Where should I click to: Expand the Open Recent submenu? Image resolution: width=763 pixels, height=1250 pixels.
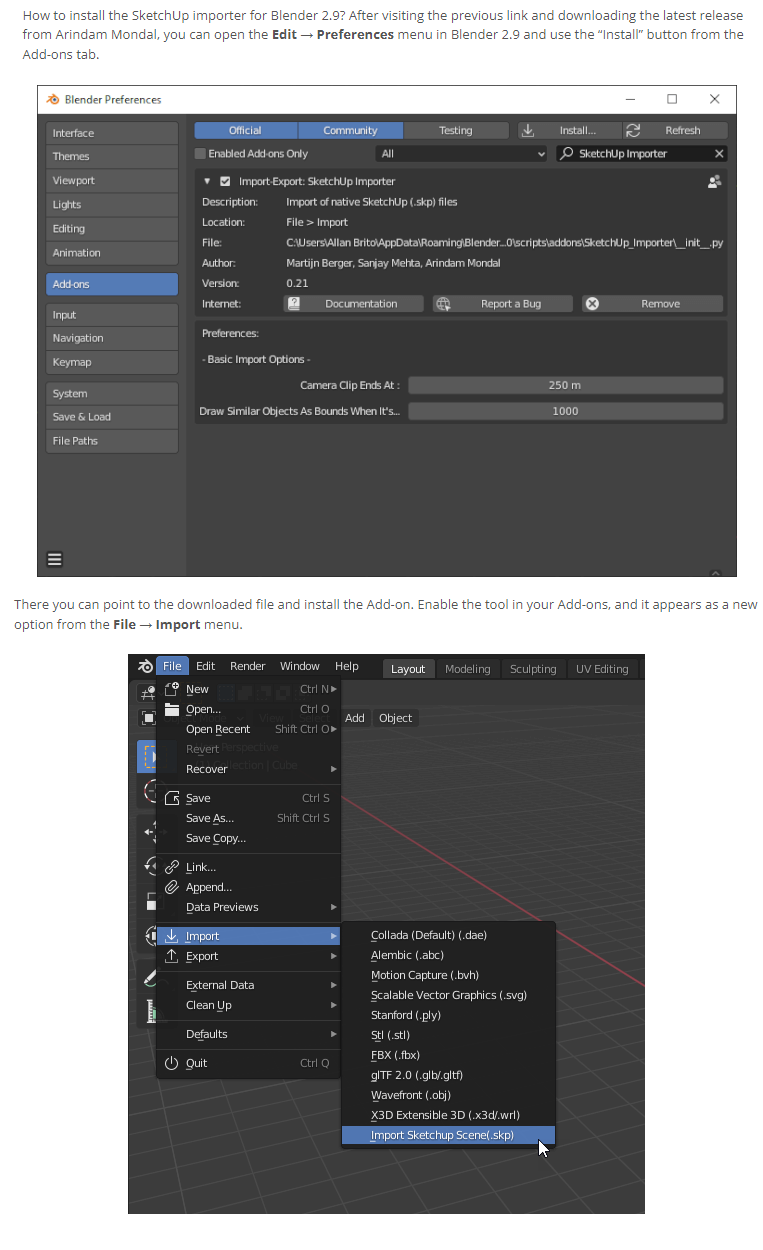tap(249, 729)
